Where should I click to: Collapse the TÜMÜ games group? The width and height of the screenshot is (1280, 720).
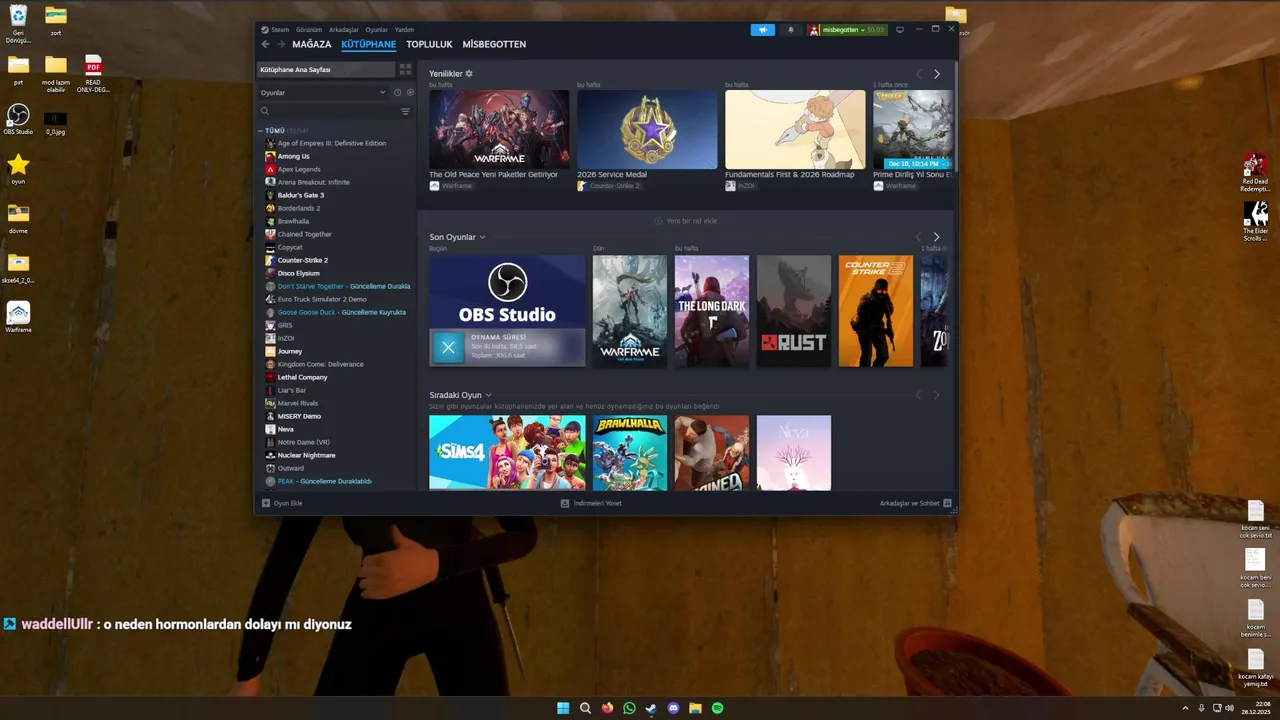click(262, 131)
